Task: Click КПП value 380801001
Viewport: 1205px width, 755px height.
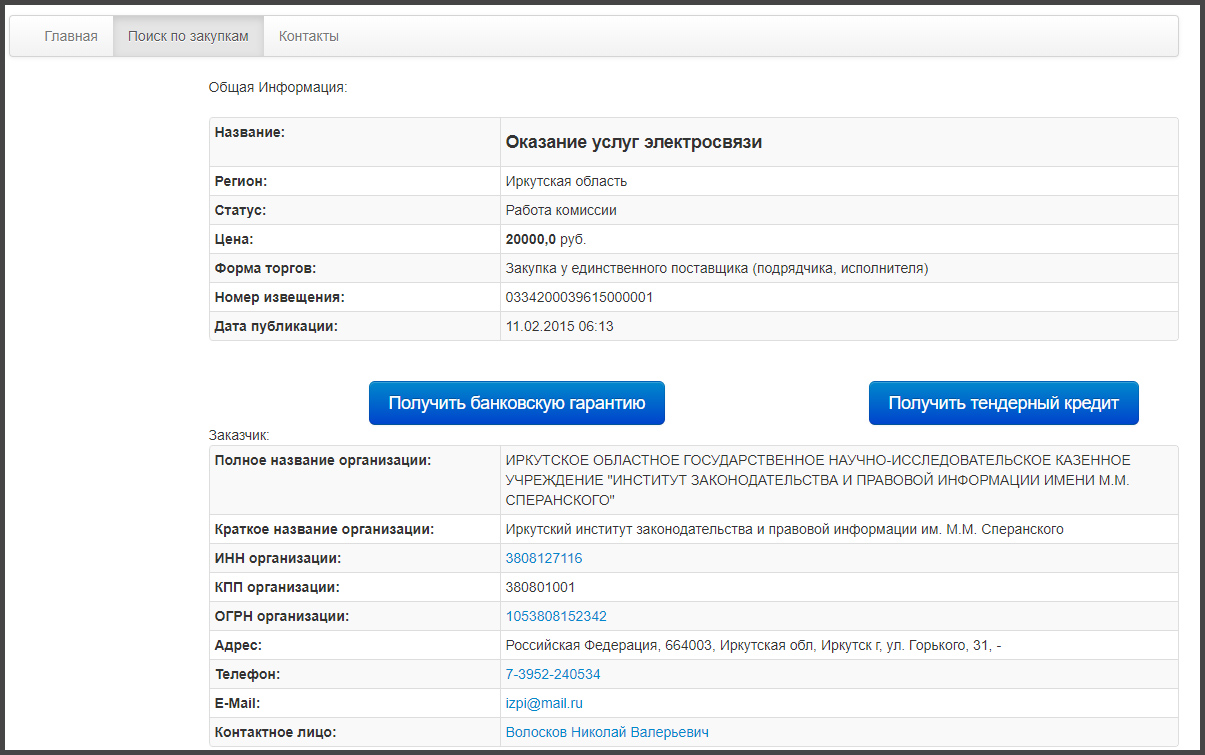Action: [540, 587]
